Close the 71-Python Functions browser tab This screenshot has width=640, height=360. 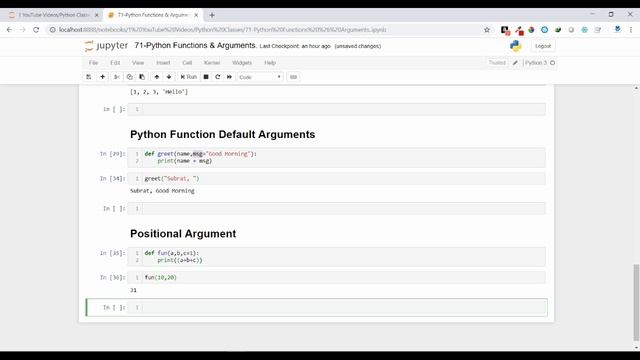coord(196,15)
